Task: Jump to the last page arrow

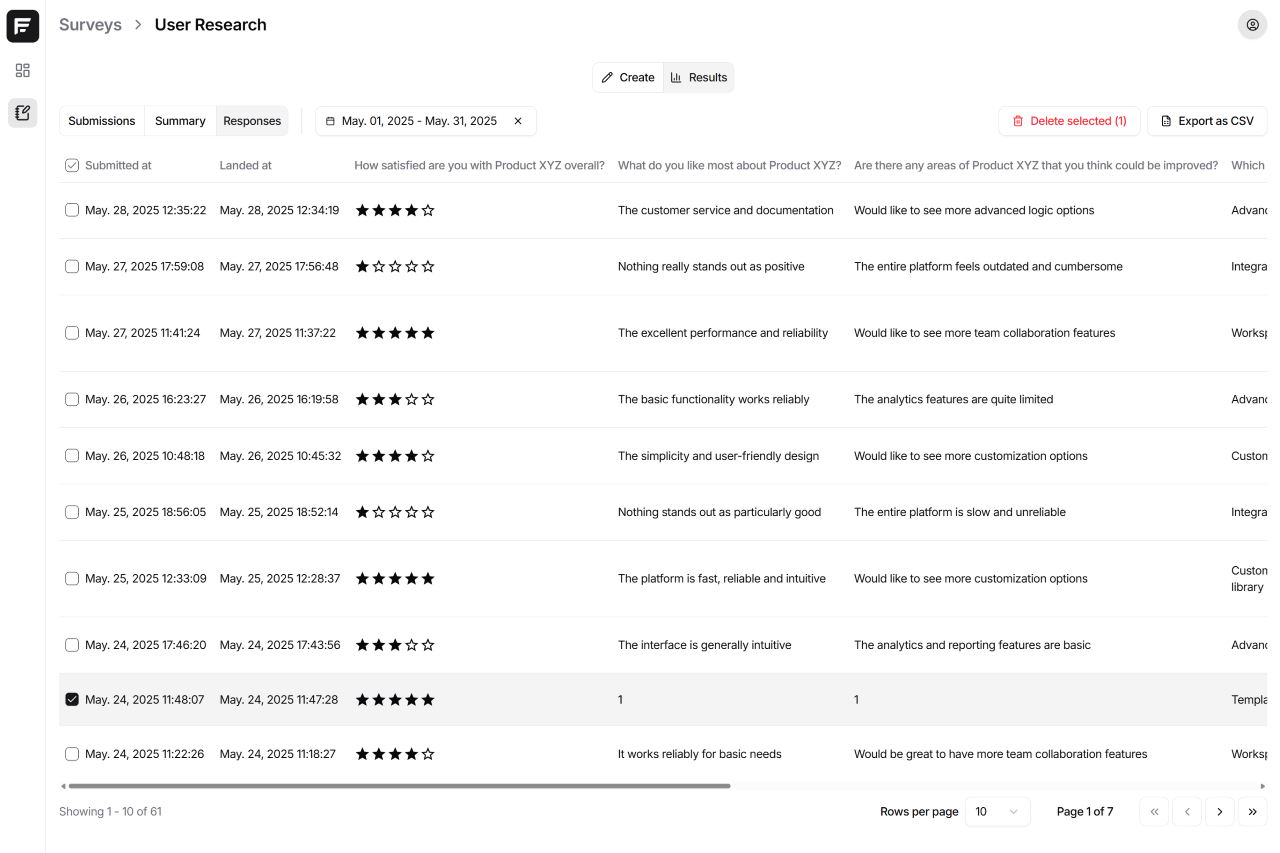Action: click(x=1252, y=812)
